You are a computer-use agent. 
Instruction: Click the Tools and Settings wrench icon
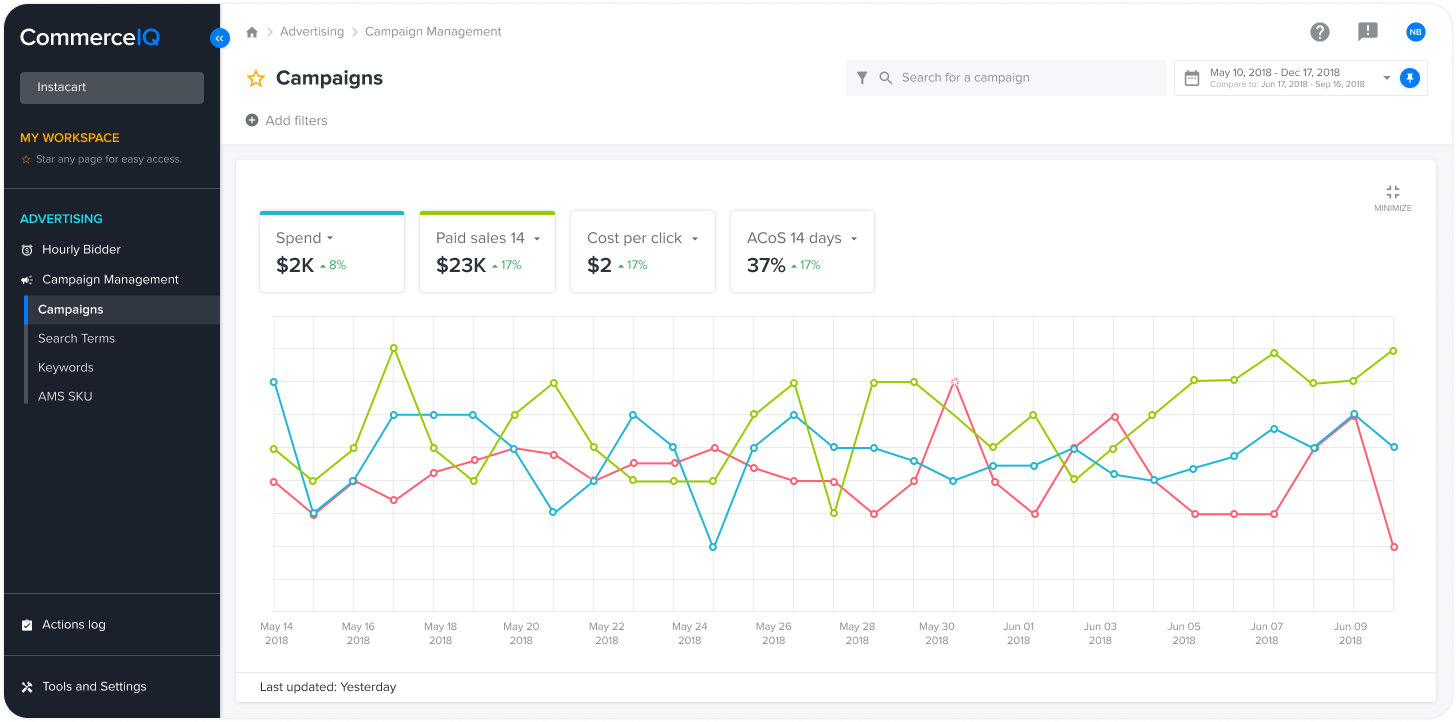click(x=27, y=687)
